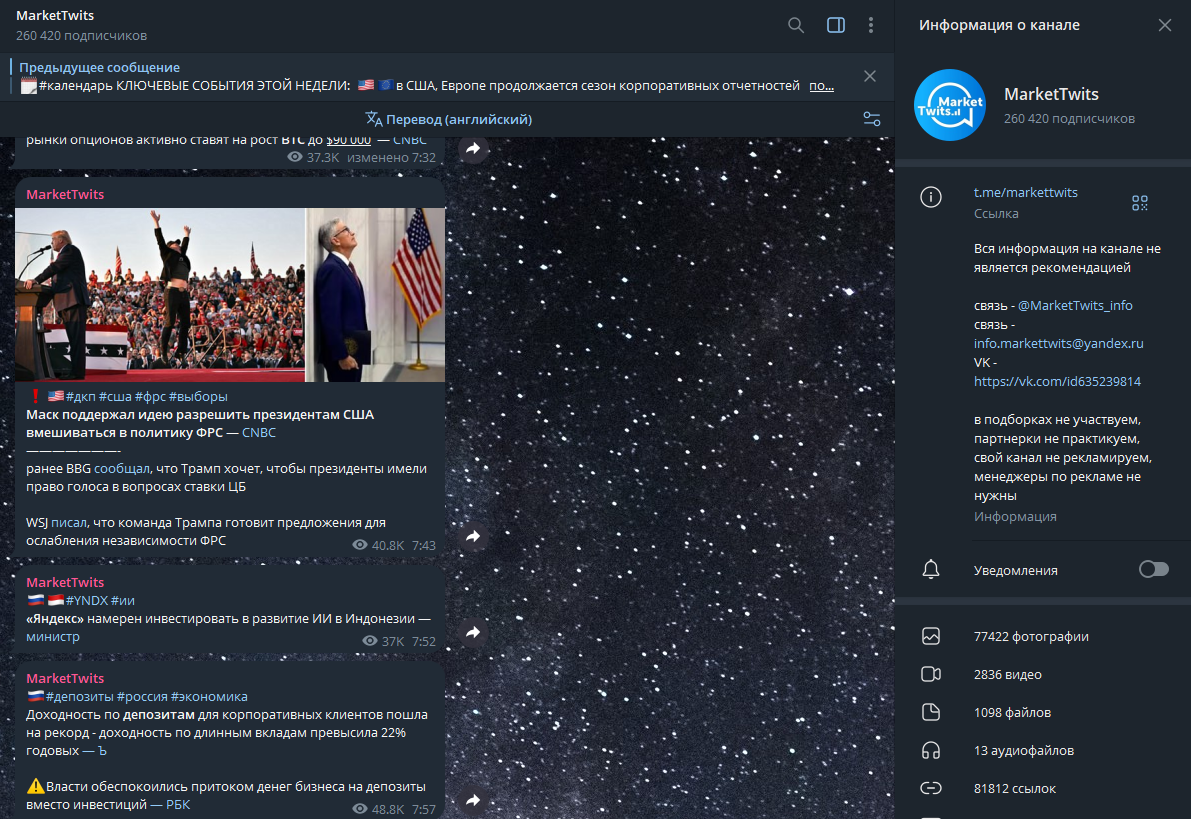Click the truncated по... pinned link
The width and height of the screenshot is (1191, 819).
(x=822, y=86)
